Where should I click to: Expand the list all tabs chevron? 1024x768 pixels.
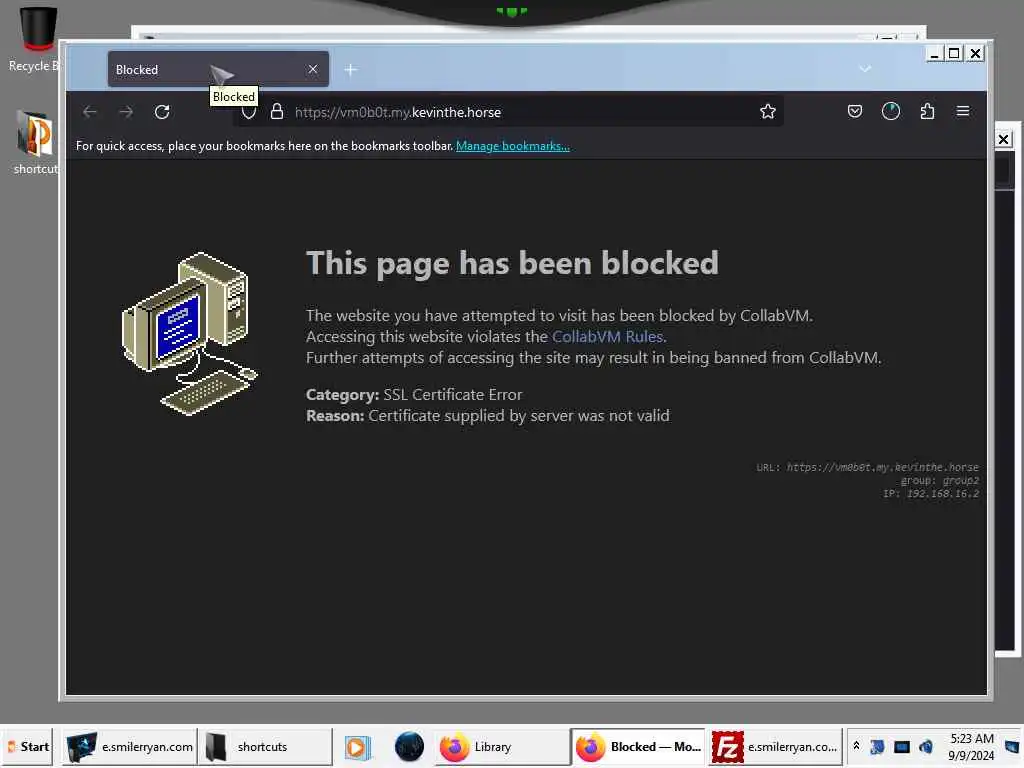click(x=865, y=69)
